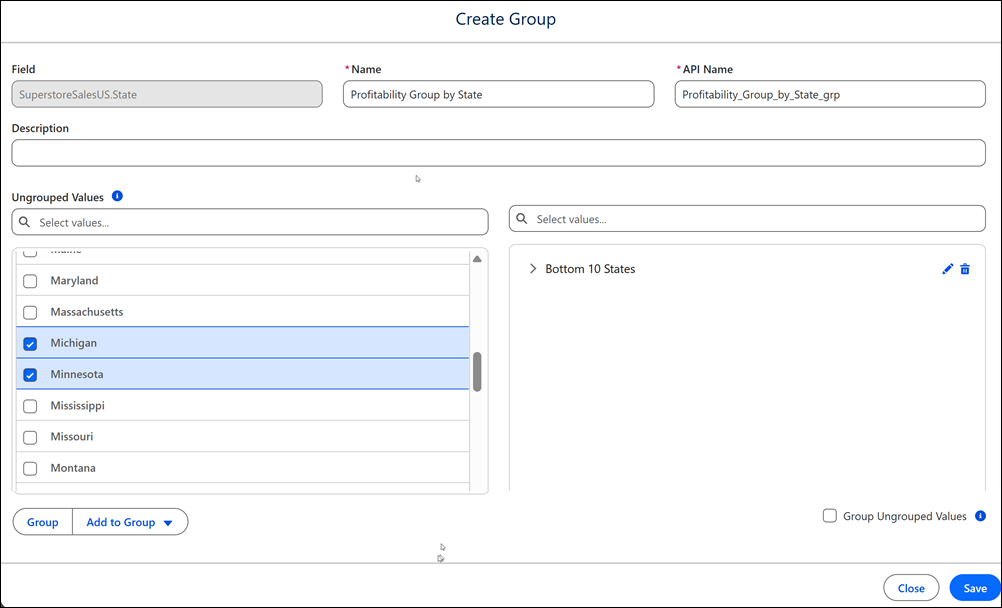Open the Add to Group dropdown
Screen dimensions: 1002x608
[130, 522]
